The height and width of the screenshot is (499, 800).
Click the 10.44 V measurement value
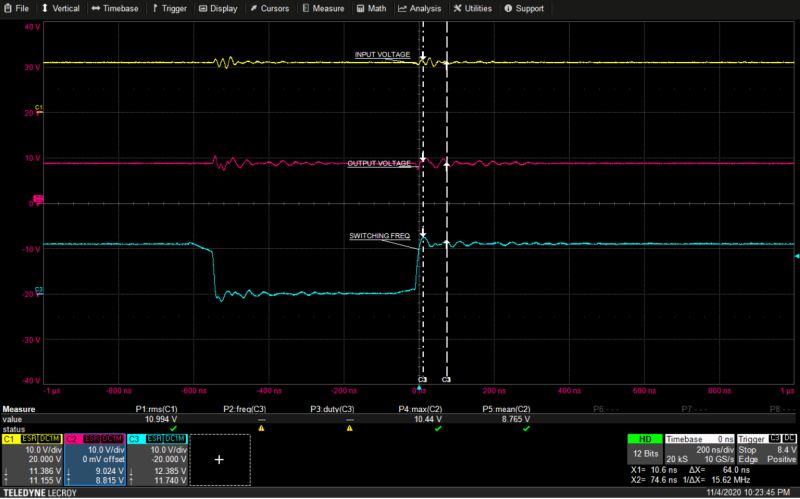click(x=428, y=419)
